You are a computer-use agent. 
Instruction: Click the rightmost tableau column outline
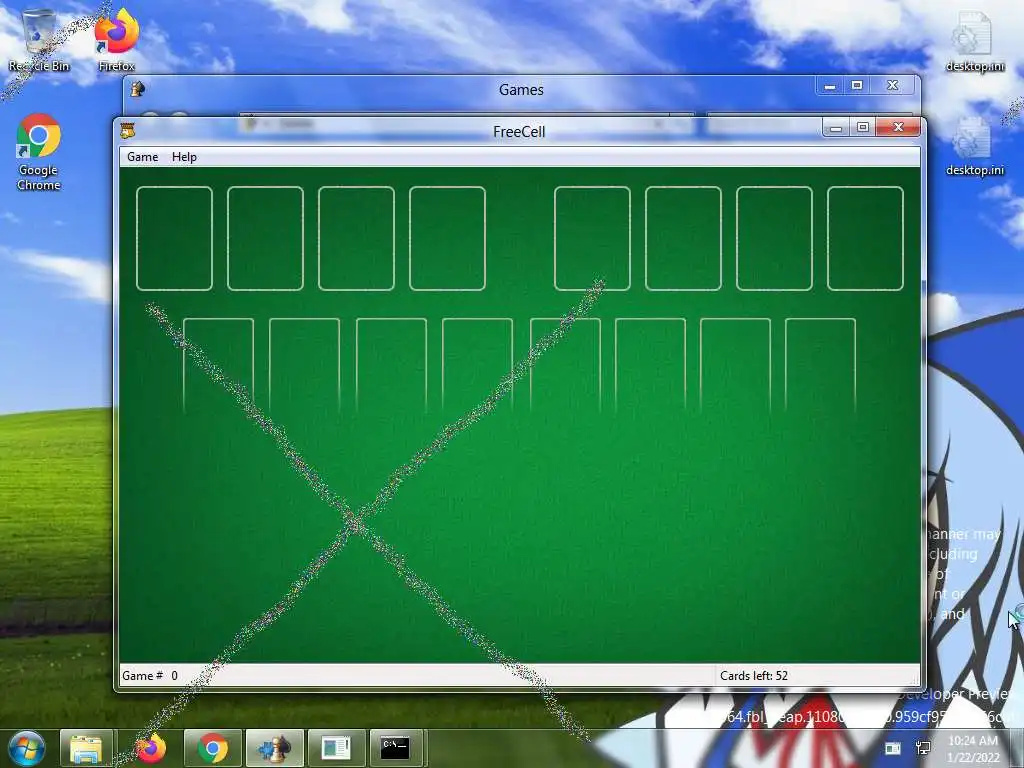[820, 366]
